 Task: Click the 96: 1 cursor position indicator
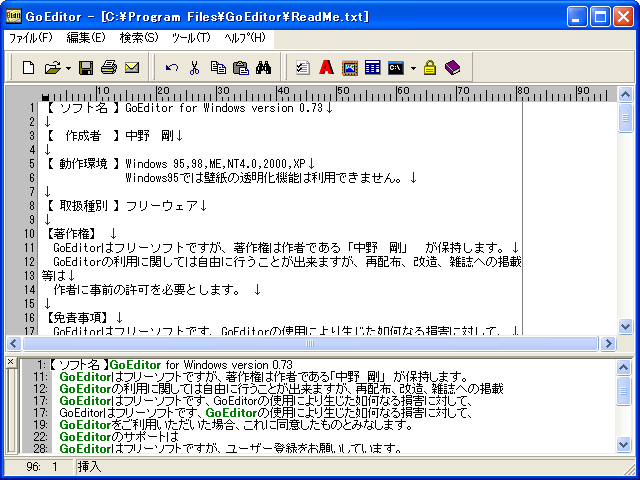(x=42, y=467)
